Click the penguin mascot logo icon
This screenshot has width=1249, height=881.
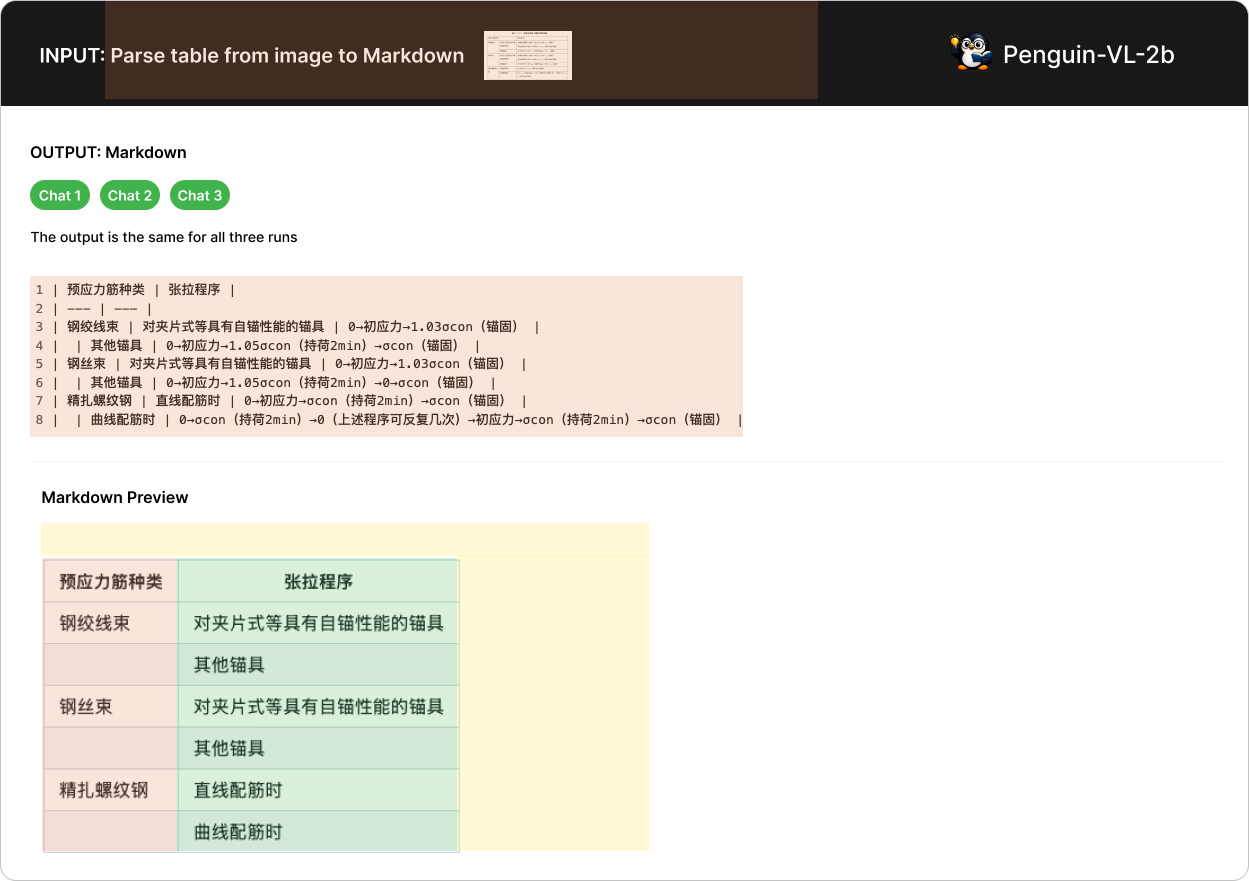click(970, 54)
